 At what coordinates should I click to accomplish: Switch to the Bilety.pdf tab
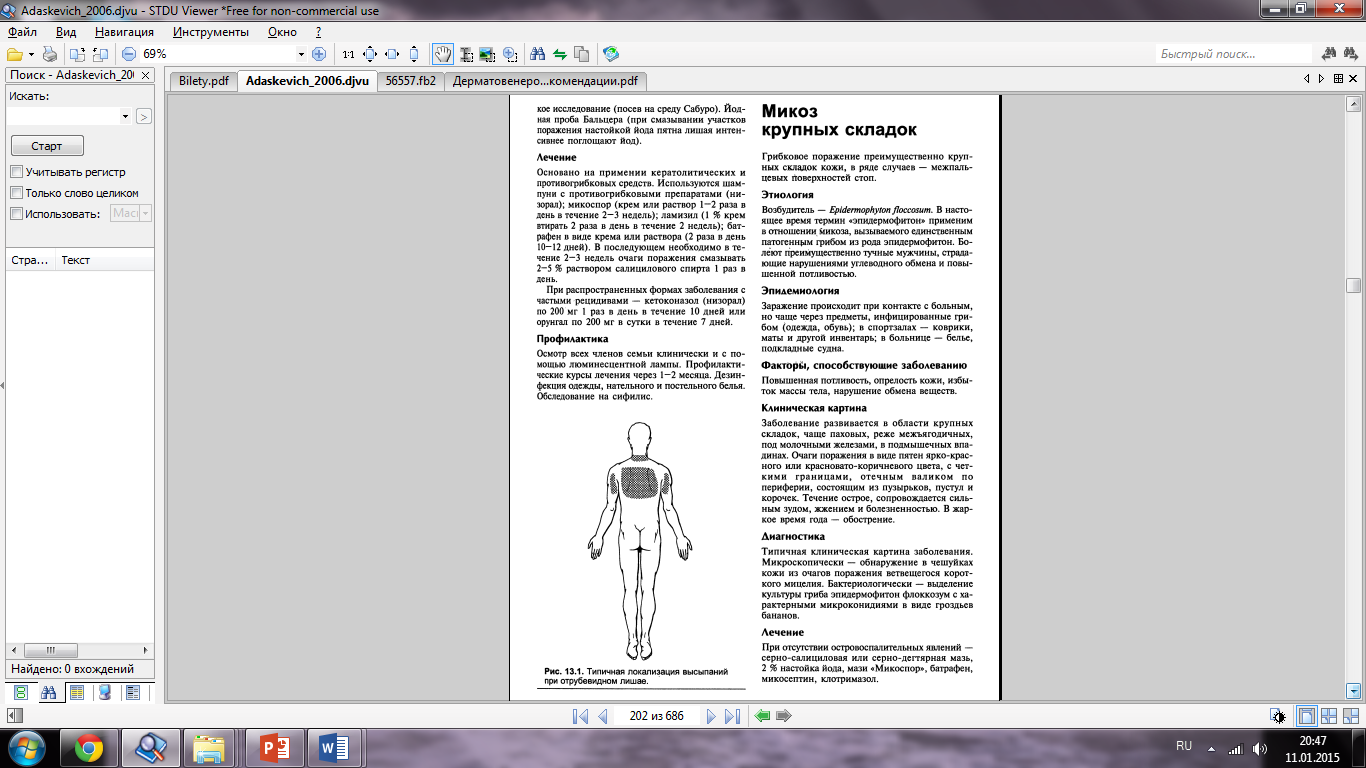click(x=203, y=81)
